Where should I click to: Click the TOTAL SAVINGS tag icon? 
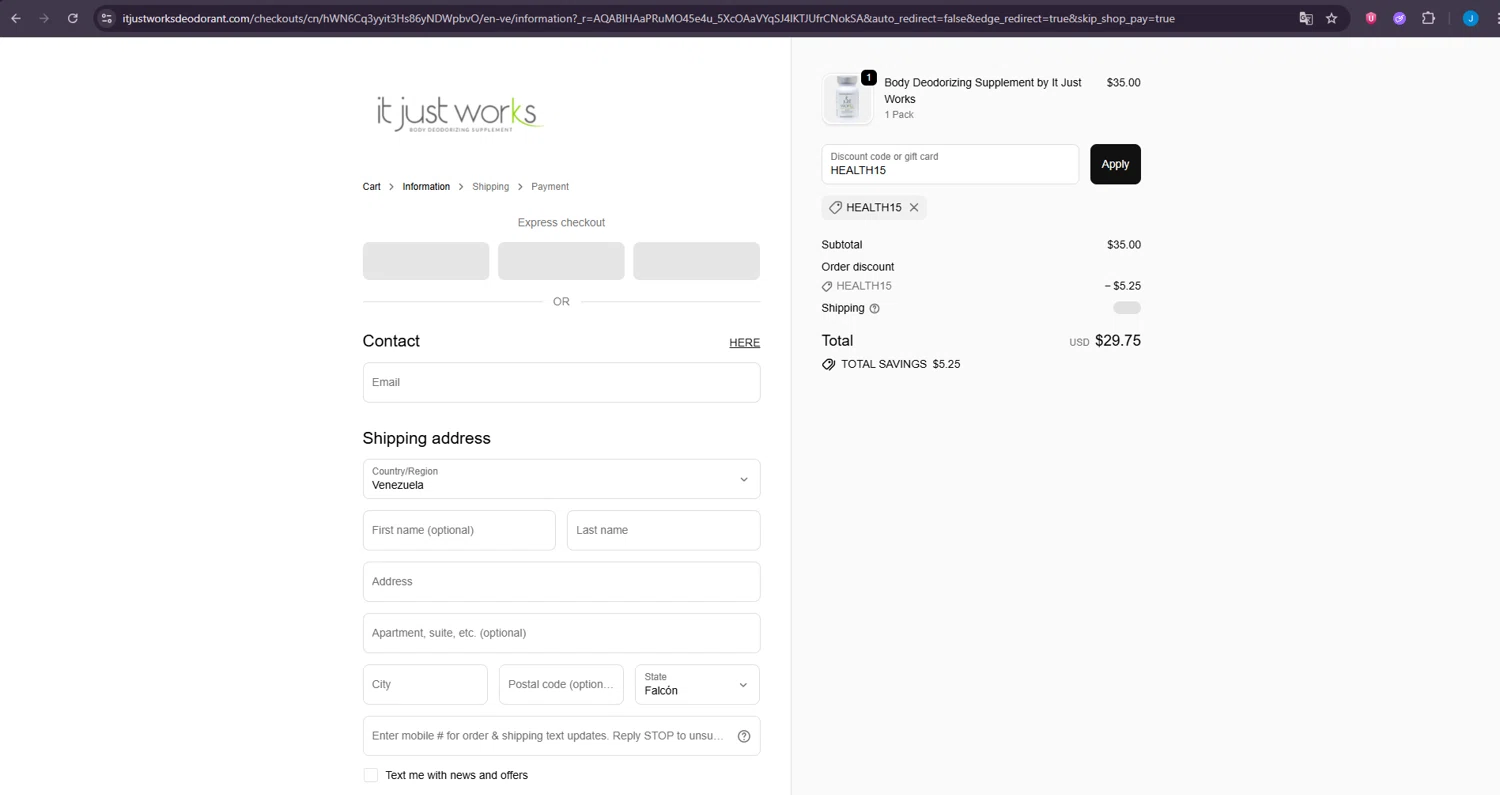click(828, 365)
